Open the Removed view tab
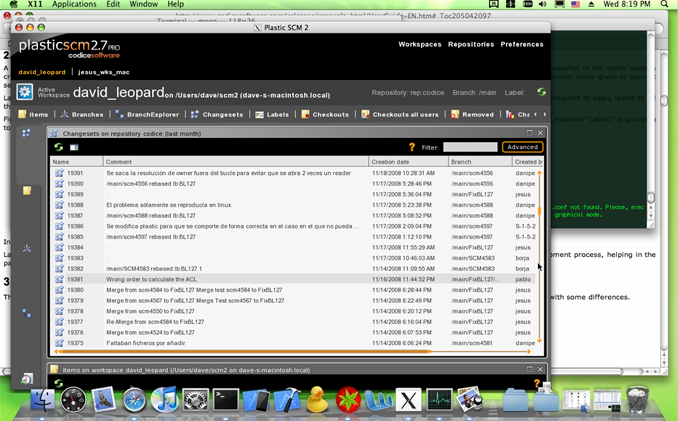This screenshot has height=421, width=678. (472, 115)
